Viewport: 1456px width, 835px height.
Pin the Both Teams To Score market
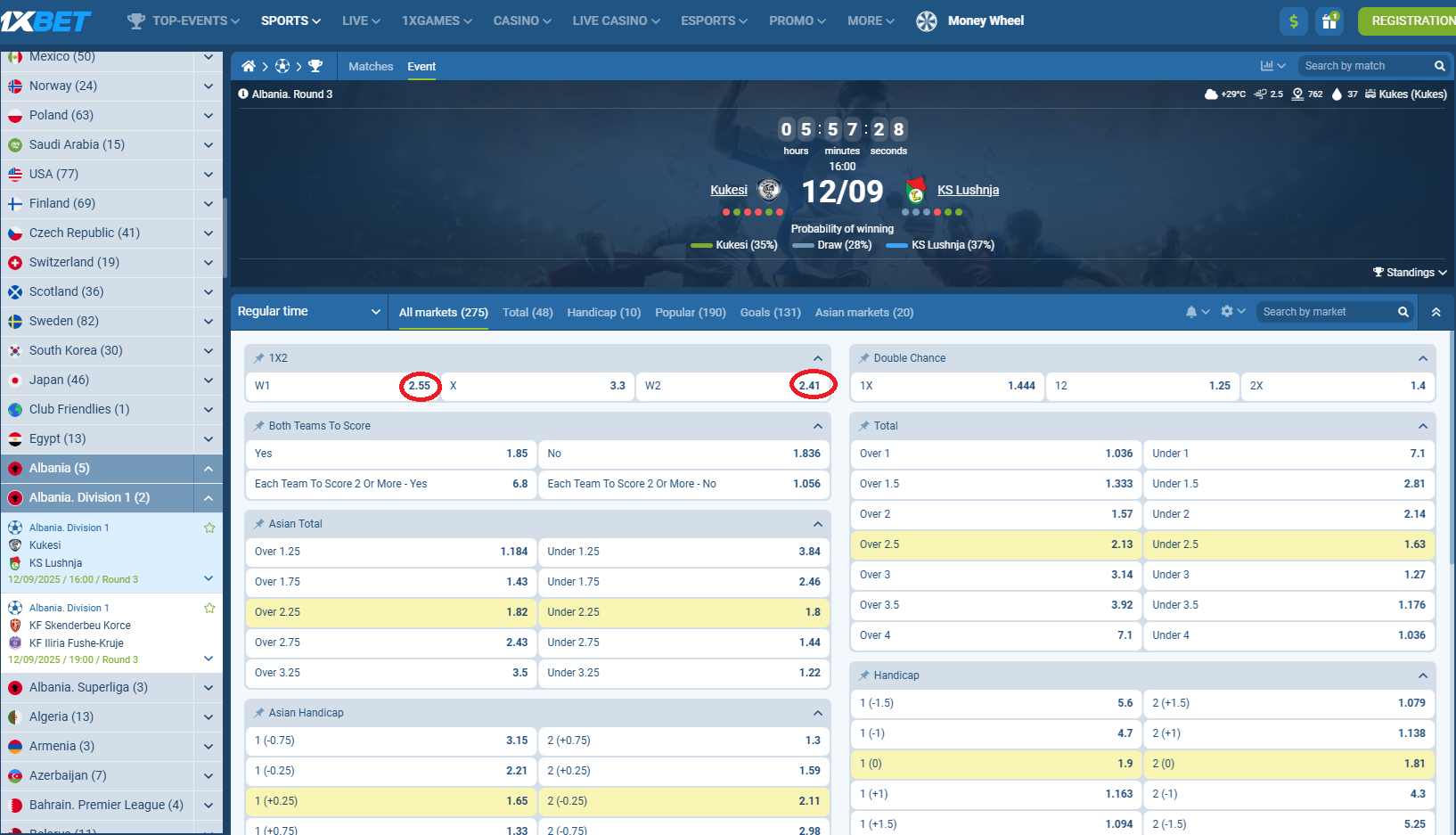(259, 426)
